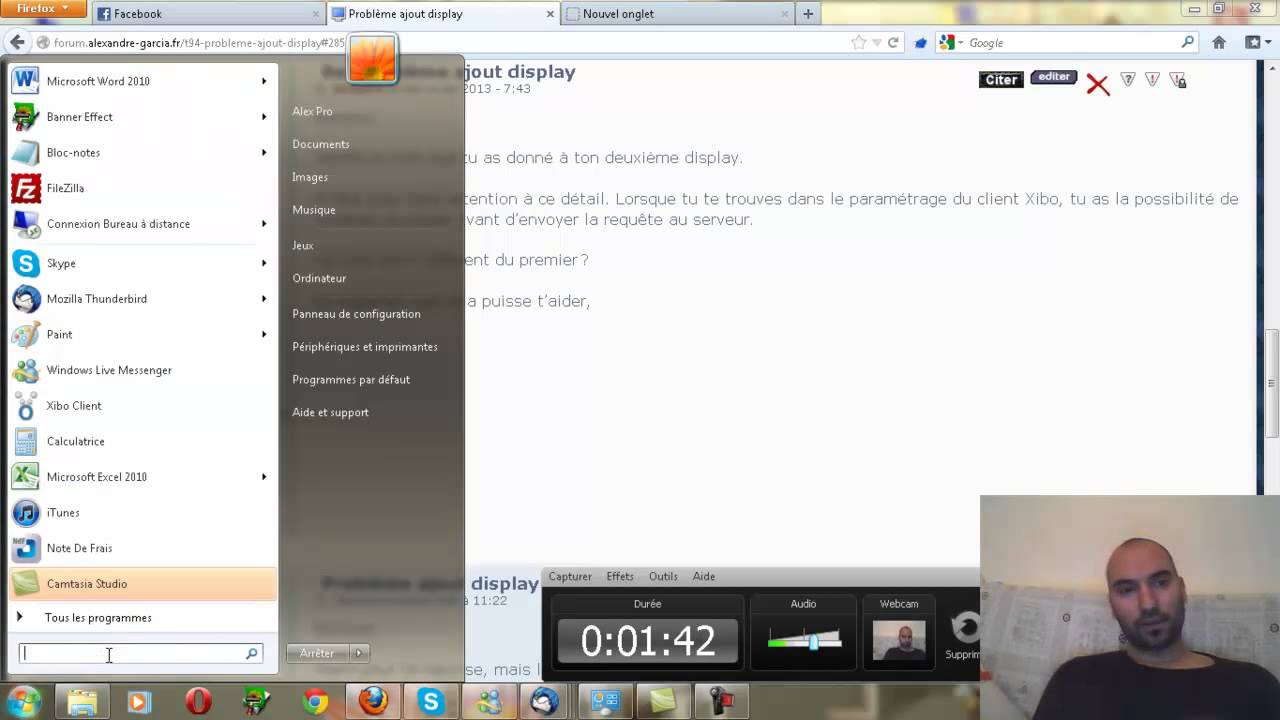
Task: Delete post with red X icon
Action: [1098, 84]
